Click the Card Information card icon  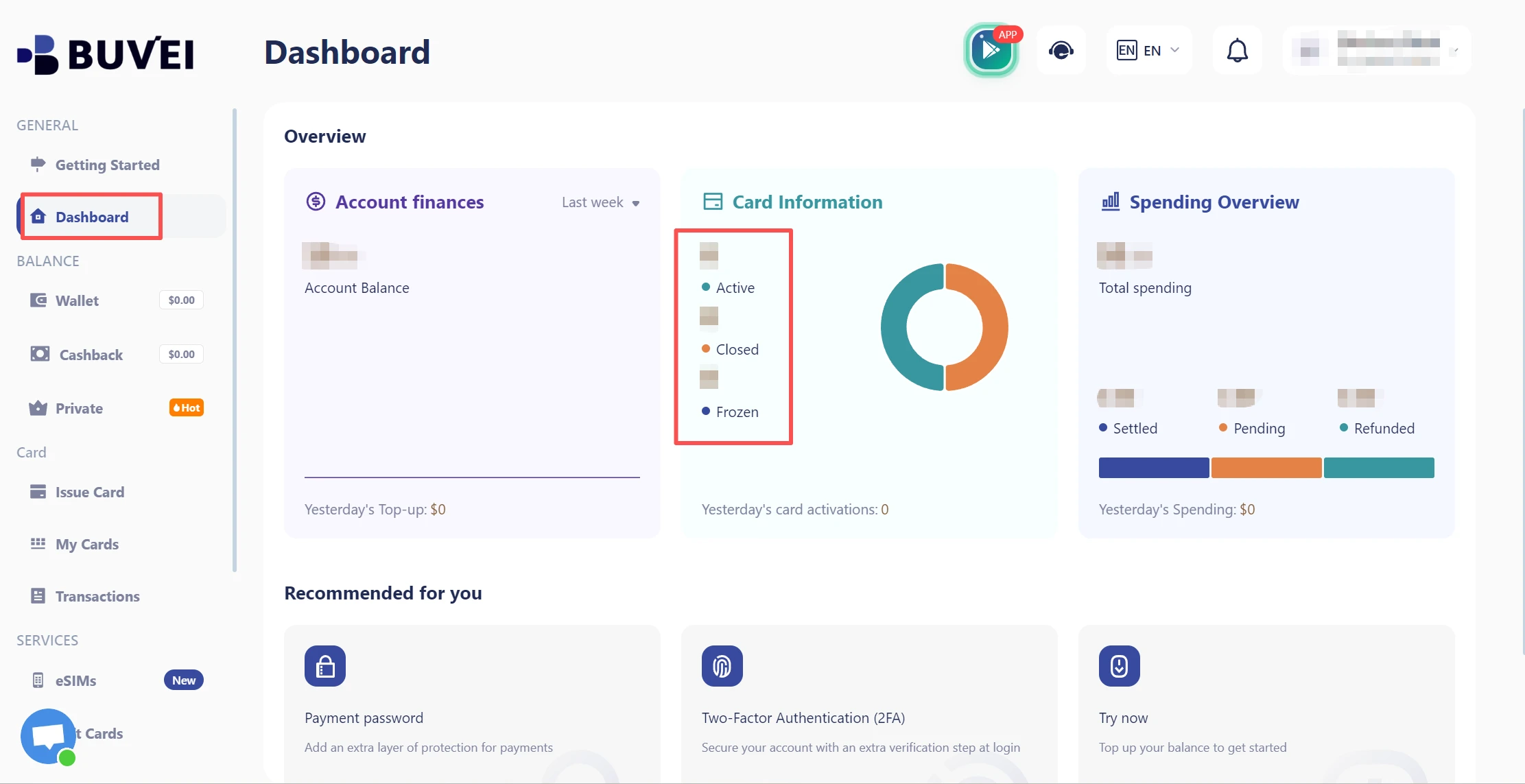pos(713,202)
